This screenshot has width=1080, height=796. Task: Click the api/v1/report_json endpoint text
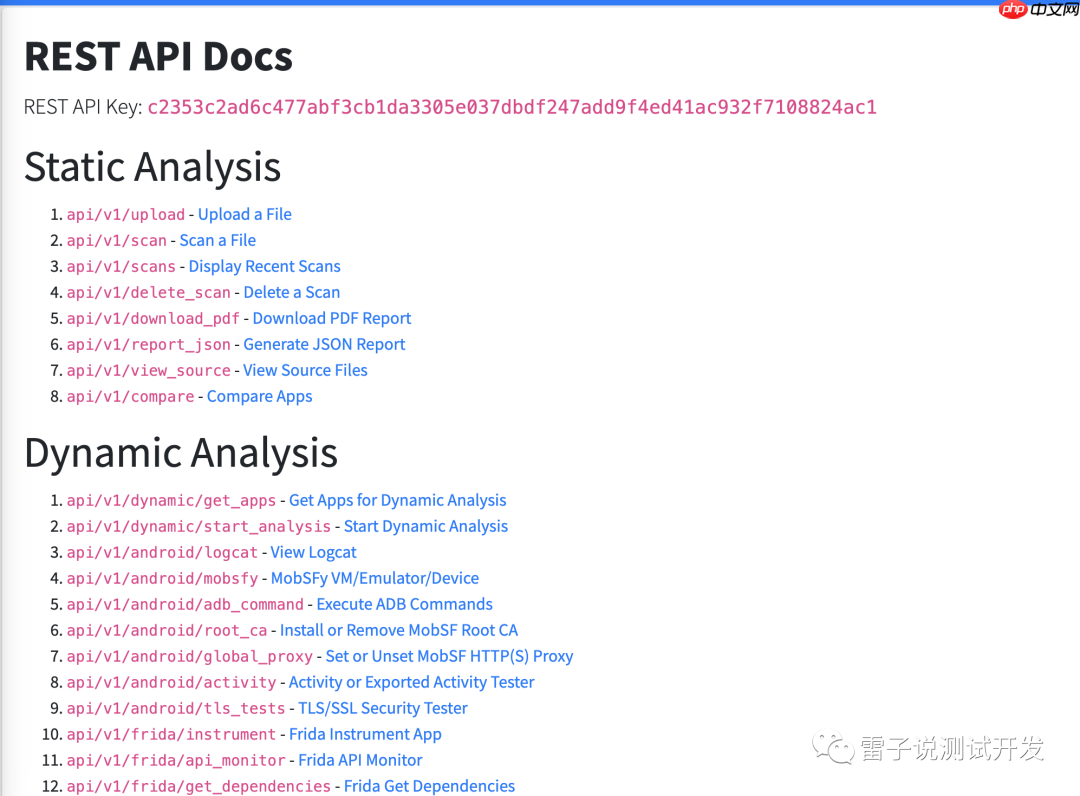point(149,345)
